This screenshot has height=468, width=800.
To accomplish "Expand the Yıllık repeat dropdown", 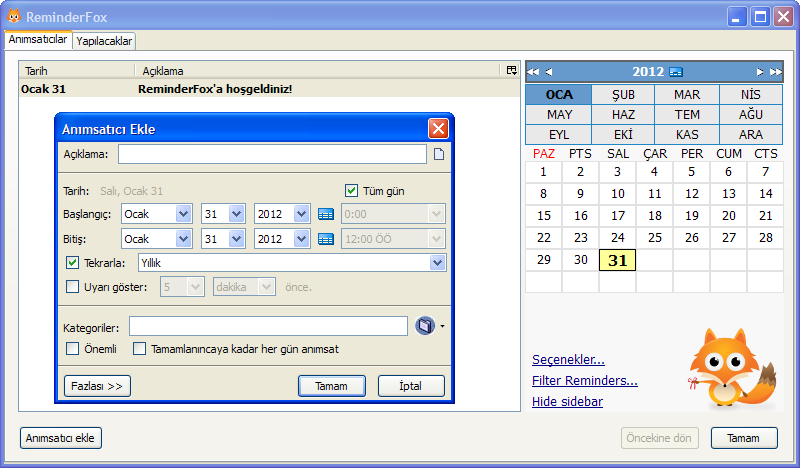I will [x=437, y=262].
